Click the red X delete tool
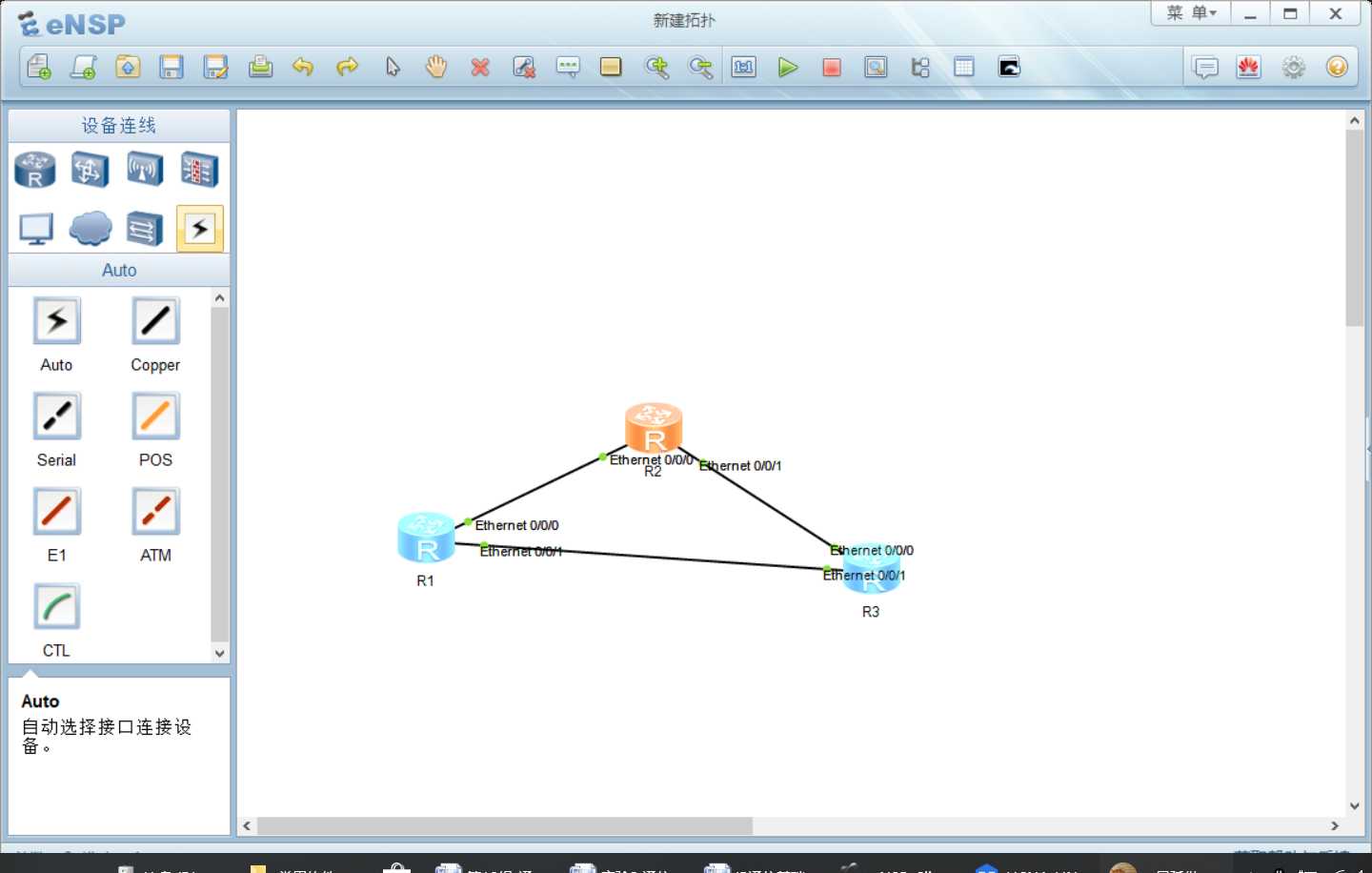1372x873 pixels. coord(480,67)
